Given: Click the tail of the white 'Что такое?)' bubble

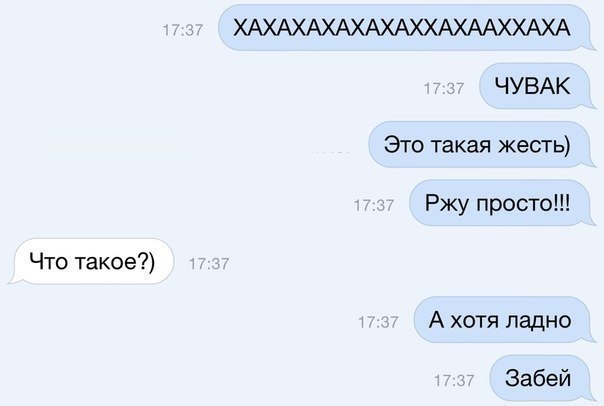Looking at the screenshot, I should [x=14, y=279].
